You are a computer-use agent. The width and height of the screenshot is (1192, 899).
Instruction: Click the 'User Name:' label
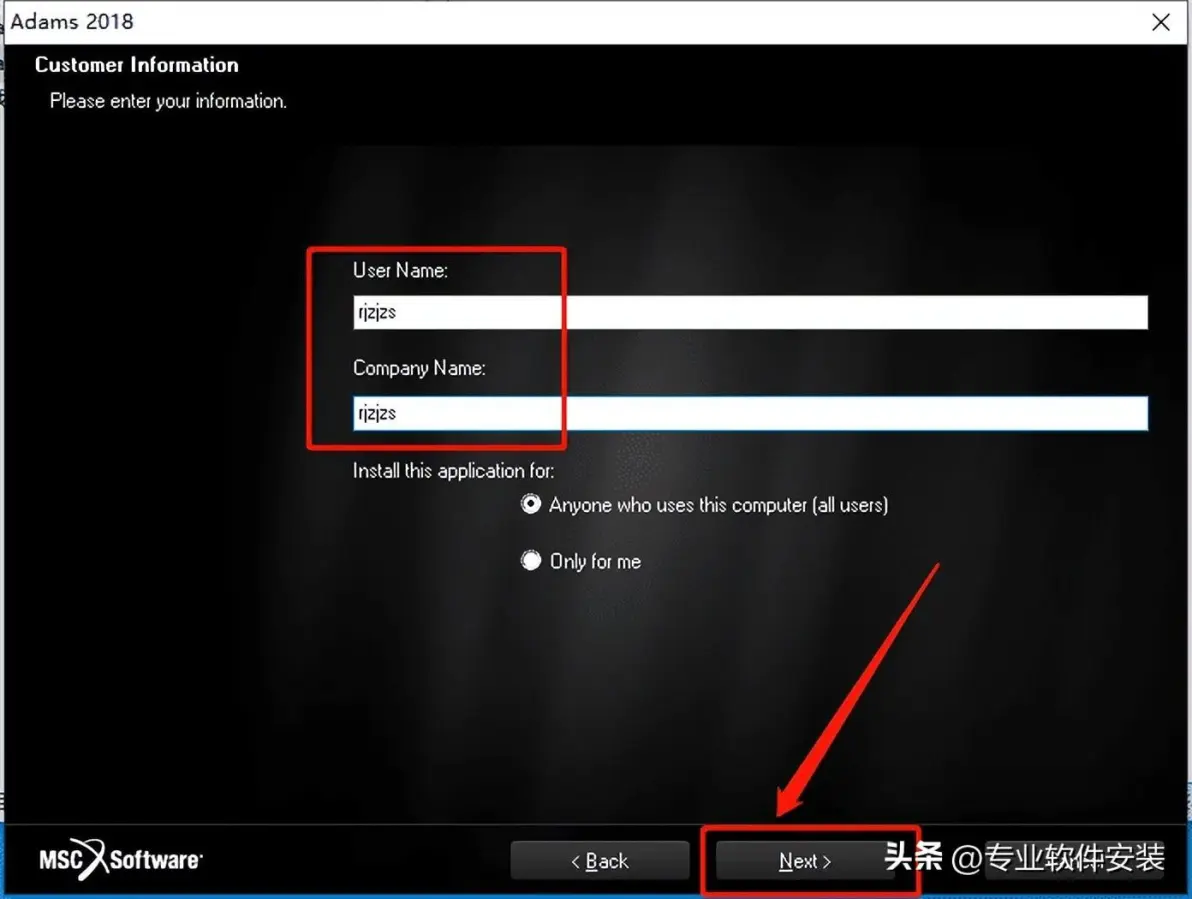[x=401, y=270]
